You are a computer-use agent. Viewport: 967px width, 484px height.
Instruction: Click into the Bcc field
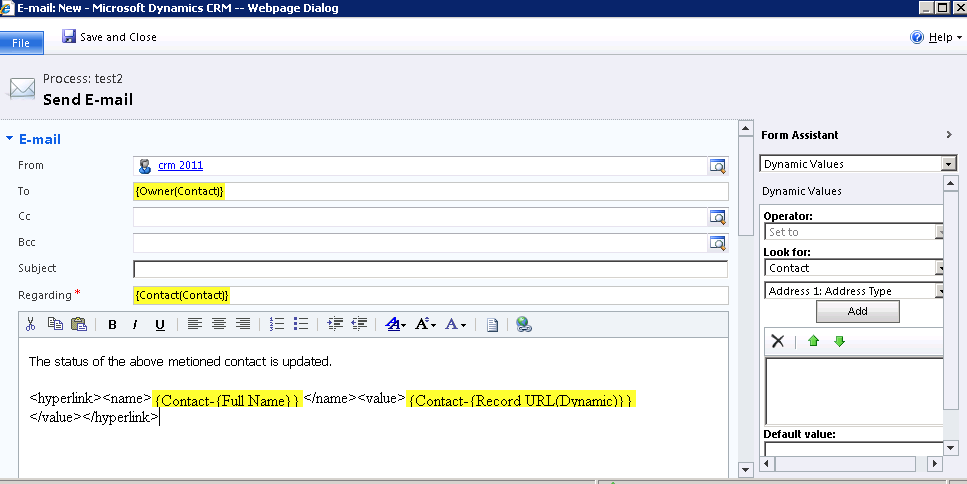pos(420,242)
